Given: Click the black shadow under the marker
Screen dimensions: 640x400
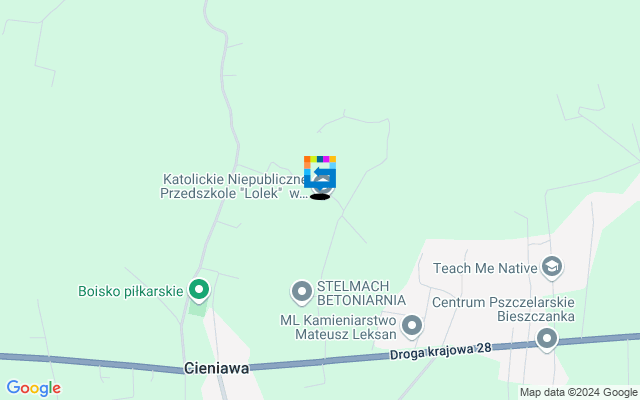Looking at the screenshot, I should (x=320, y=197).
